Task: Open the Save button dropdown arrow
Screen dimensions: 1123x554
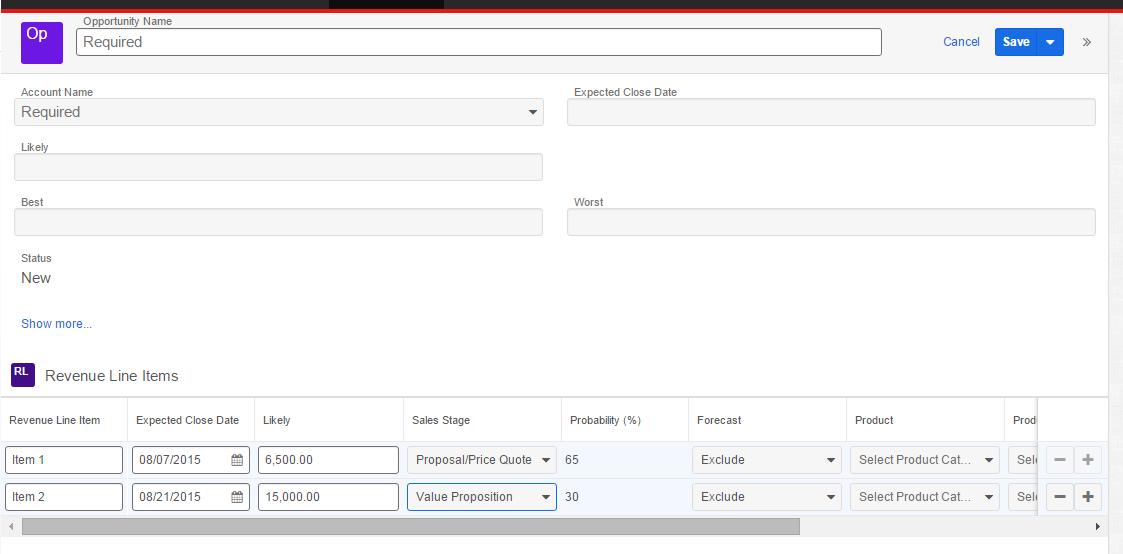Action: (1050, 42)
